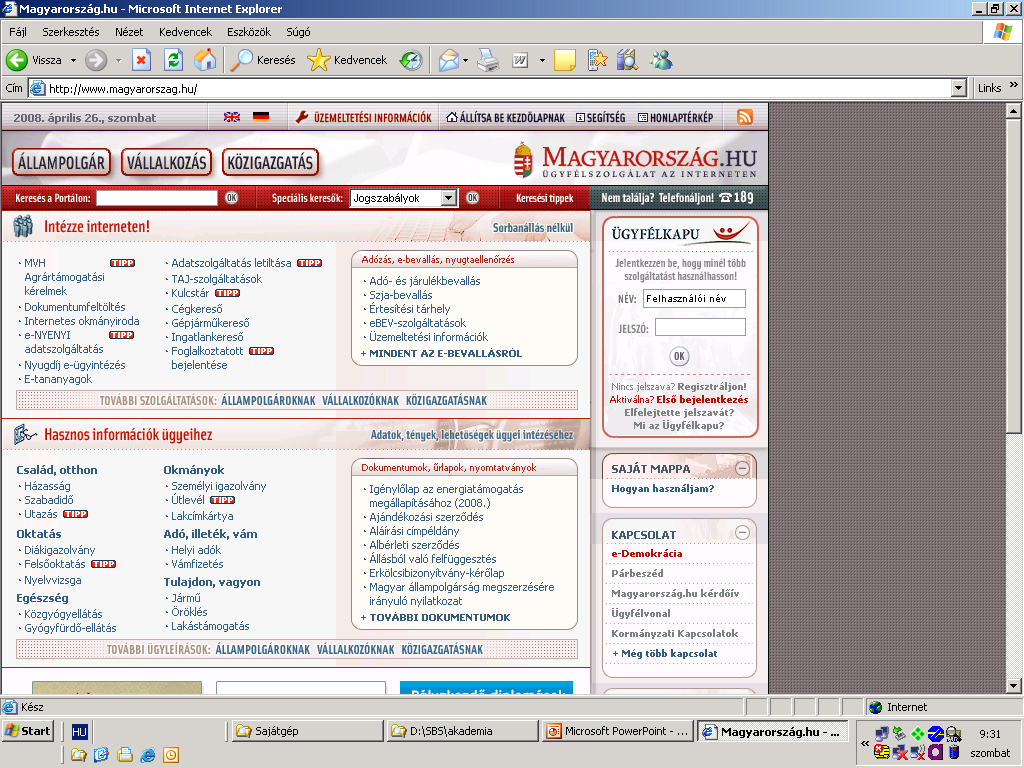Open Keresés search in the toolbar
The height and width of the screenshot is (768, 1024).
(x=263, y=60)
